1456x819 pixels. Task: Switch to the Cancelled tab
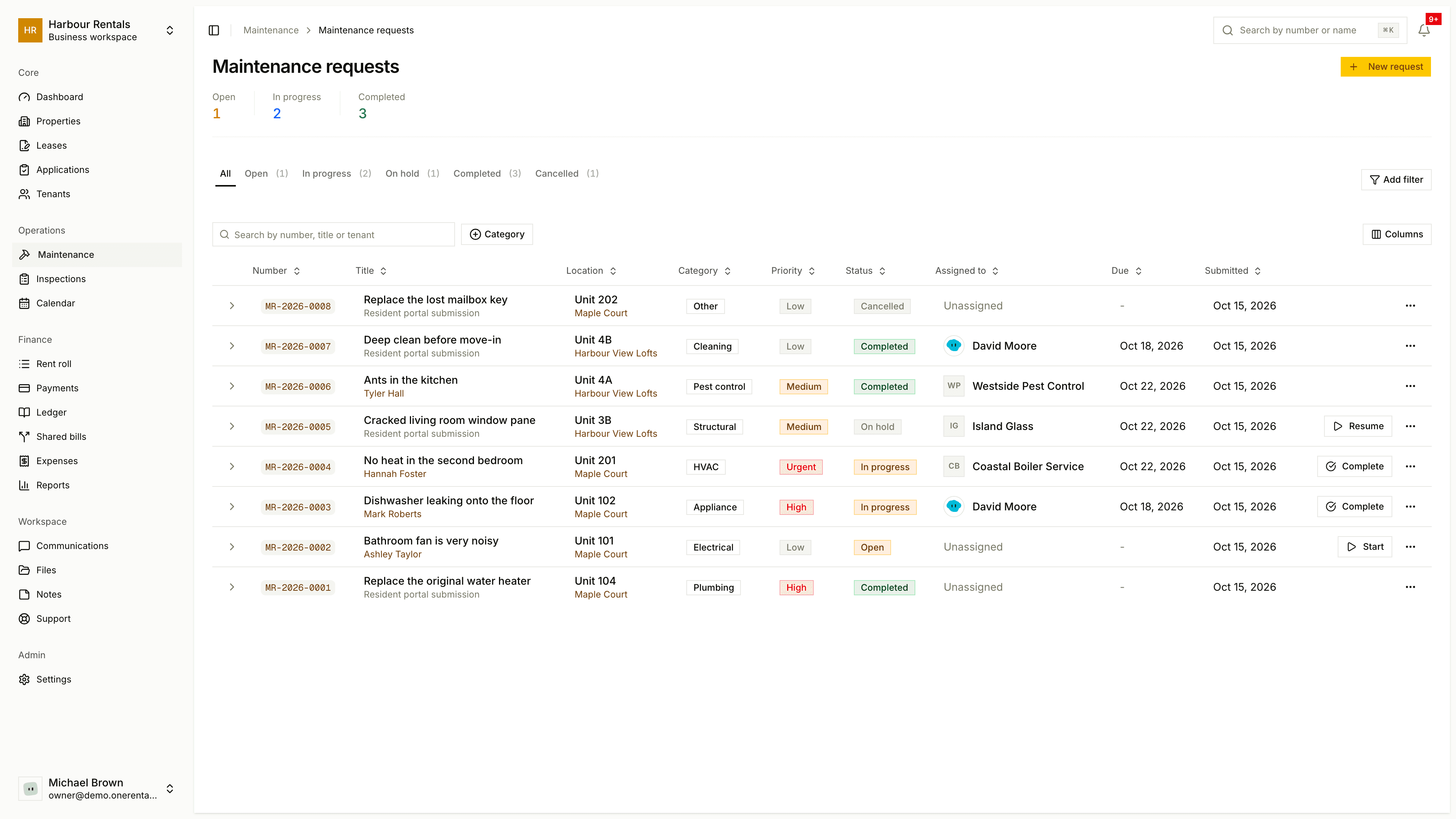[x=567, y=174]
